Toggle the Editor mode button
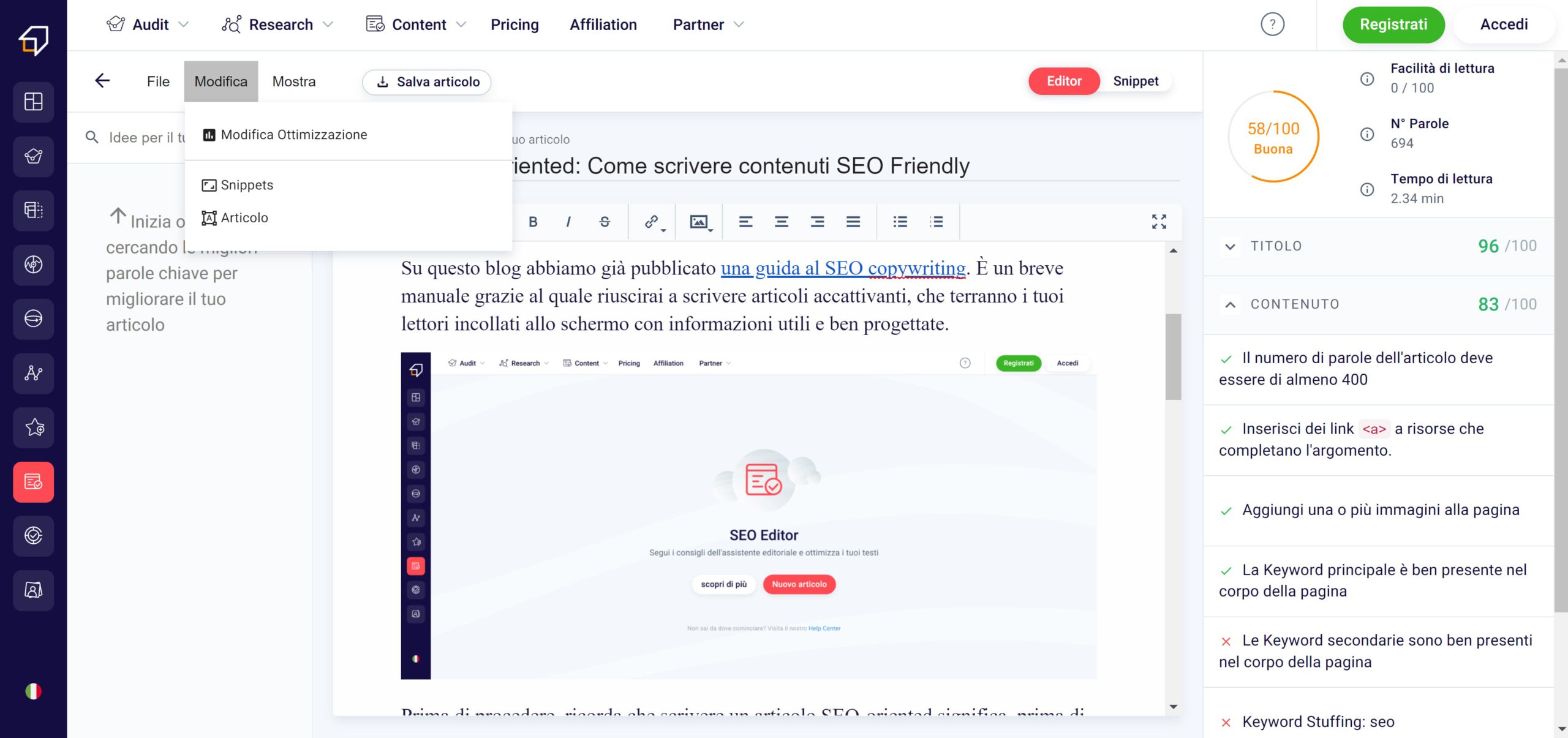1568x738 pixels. (x=1064, y=81)
